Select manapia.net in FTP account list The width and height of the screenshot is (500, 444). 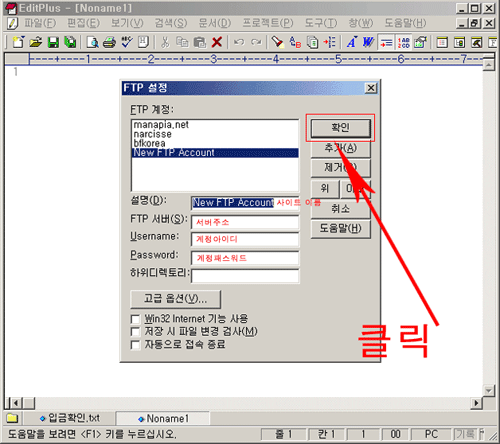tap(215, 125)
